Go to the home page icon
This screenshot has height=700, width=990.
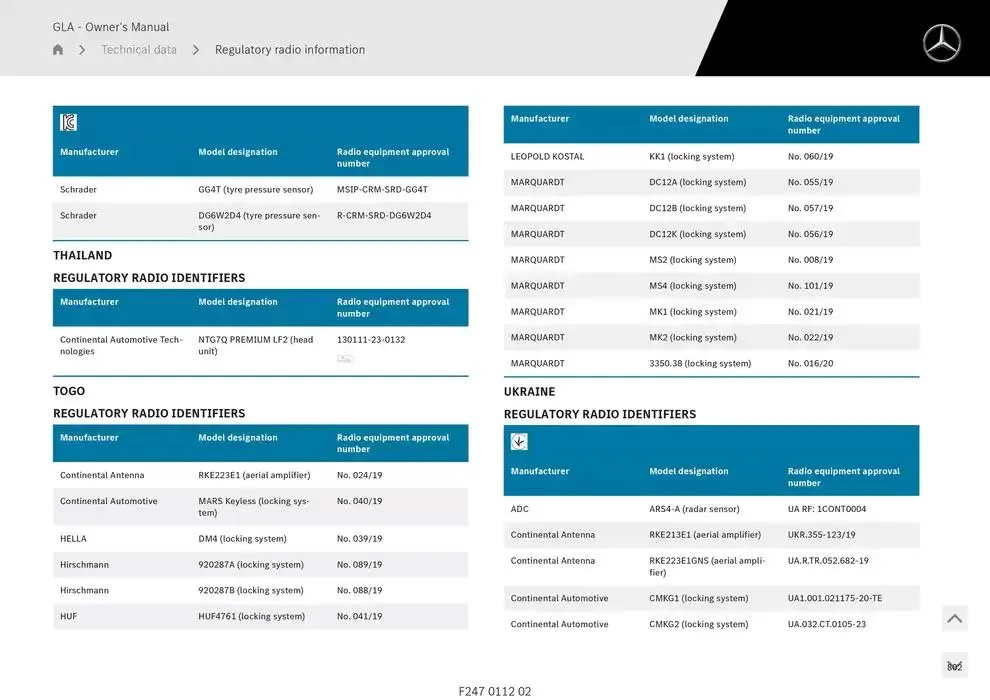point(58,50)
